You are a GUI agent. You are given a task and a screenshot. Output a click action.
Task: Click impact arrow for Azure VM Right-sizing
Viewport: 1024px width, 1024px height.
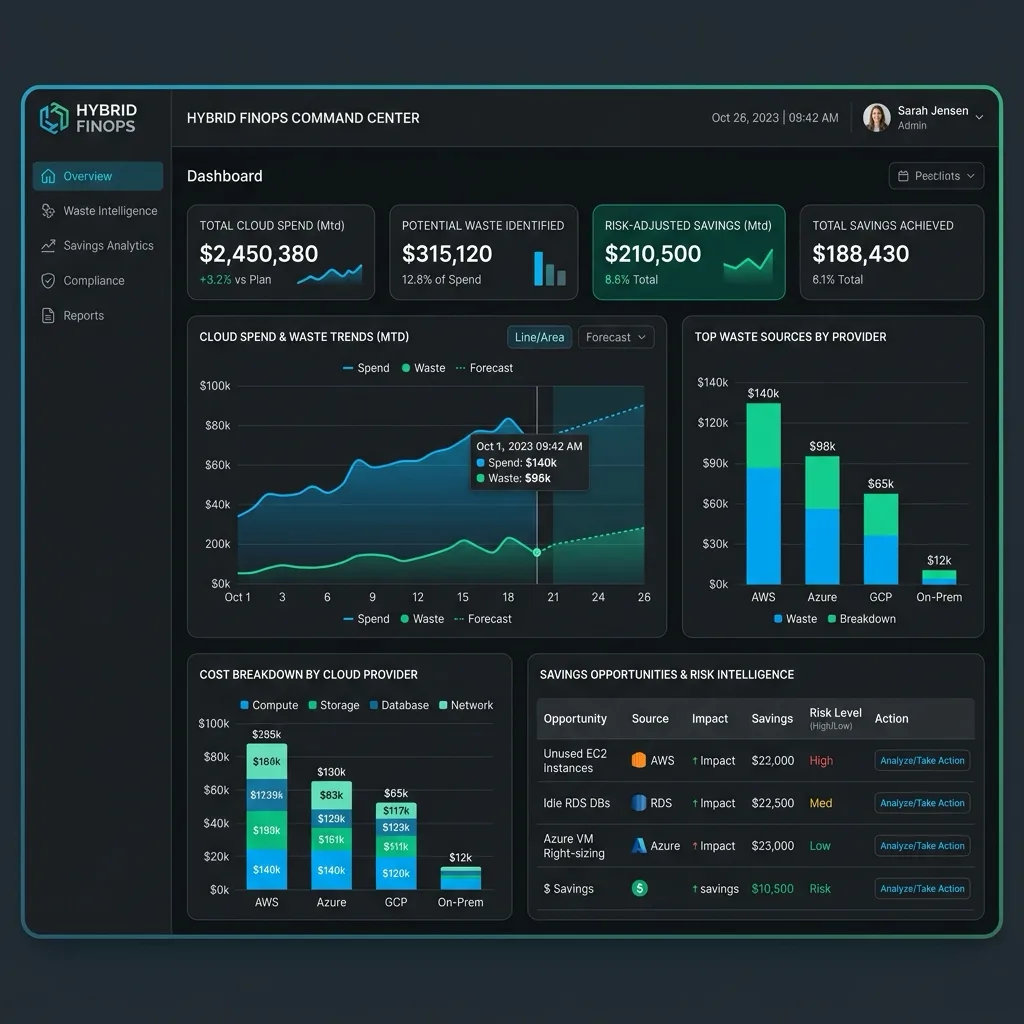coord(695,846)
